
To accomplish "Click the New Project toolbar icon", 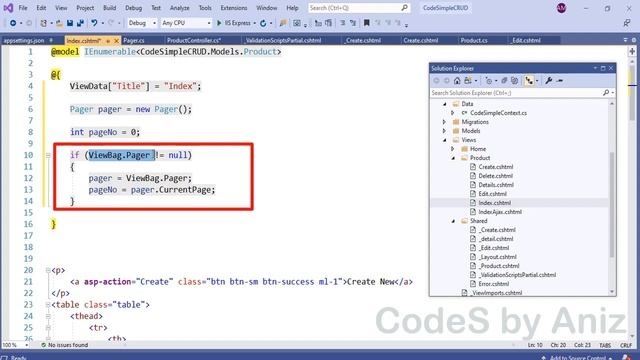I will tap(43, 23).
